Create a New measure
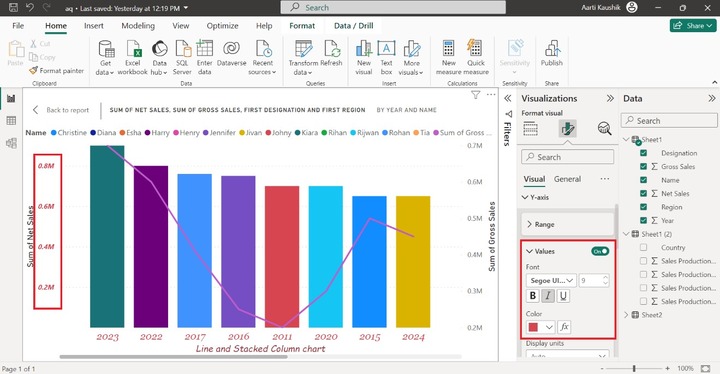Image resolution: width=720 pixels, height=374 pixels. pos(449,57)
